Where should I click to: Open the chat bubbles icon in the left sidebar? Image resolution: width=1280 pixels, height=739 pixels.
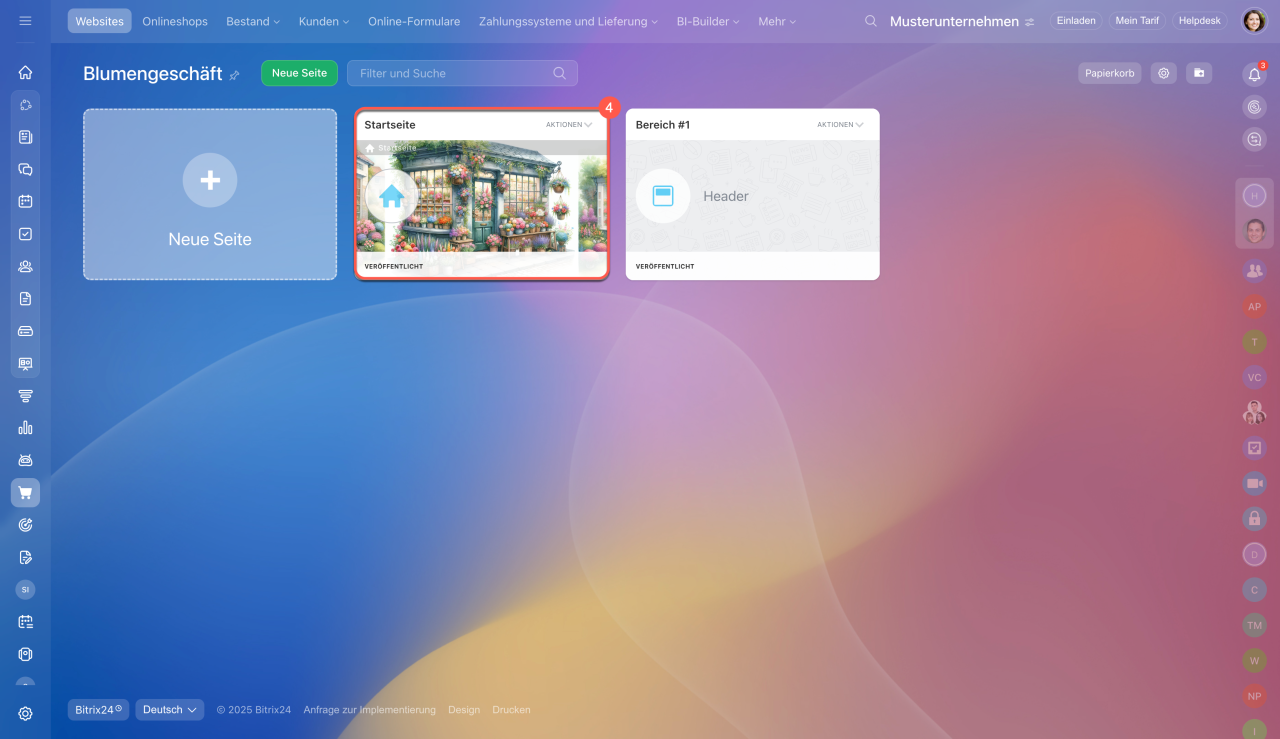(x=25, y=169)
